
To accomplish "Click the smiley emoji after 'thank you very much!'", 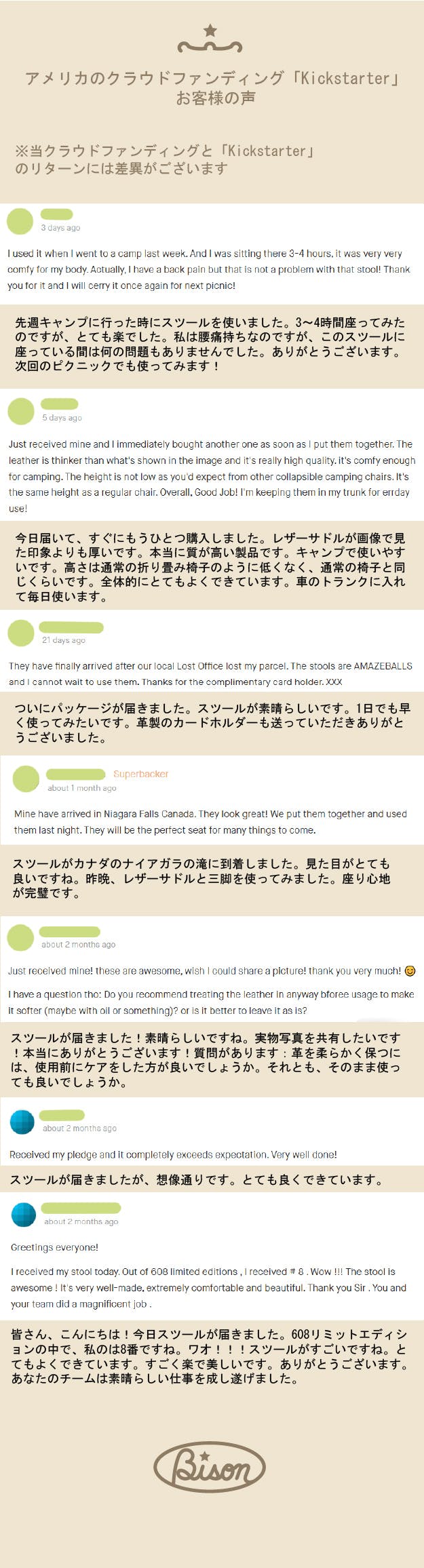I will (x=410, y=971).
